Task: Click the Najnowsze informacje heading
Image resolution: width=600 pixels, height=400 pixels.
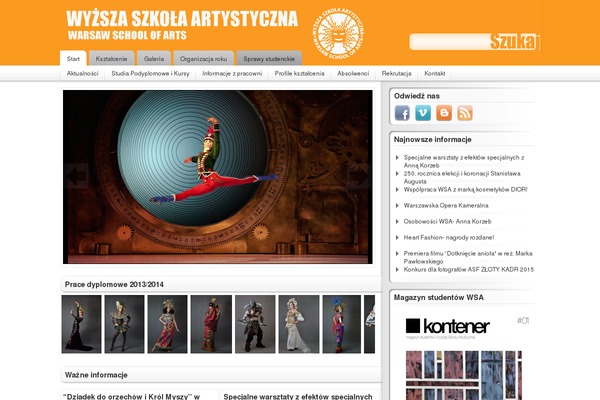Action: (432, 139)
